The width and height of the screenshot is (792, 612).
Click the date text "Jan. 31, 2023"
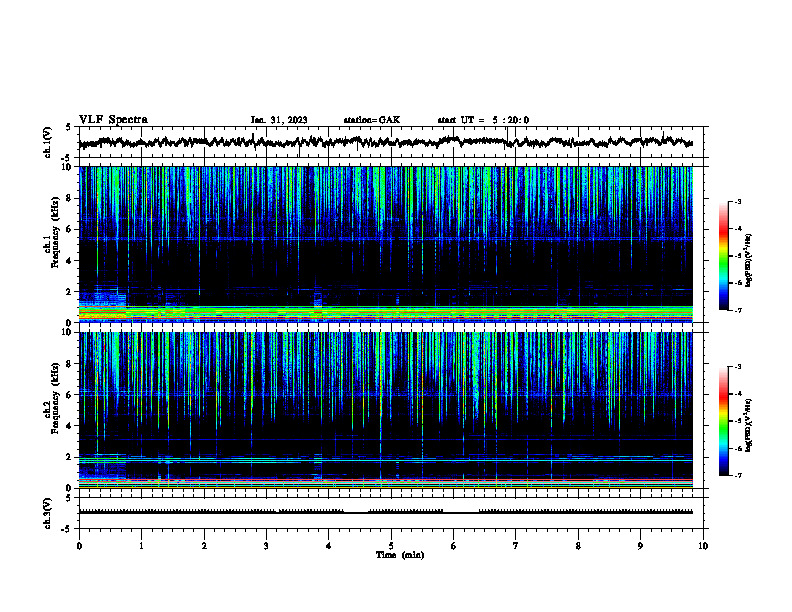pyautogui.click(x=279, y=120)
